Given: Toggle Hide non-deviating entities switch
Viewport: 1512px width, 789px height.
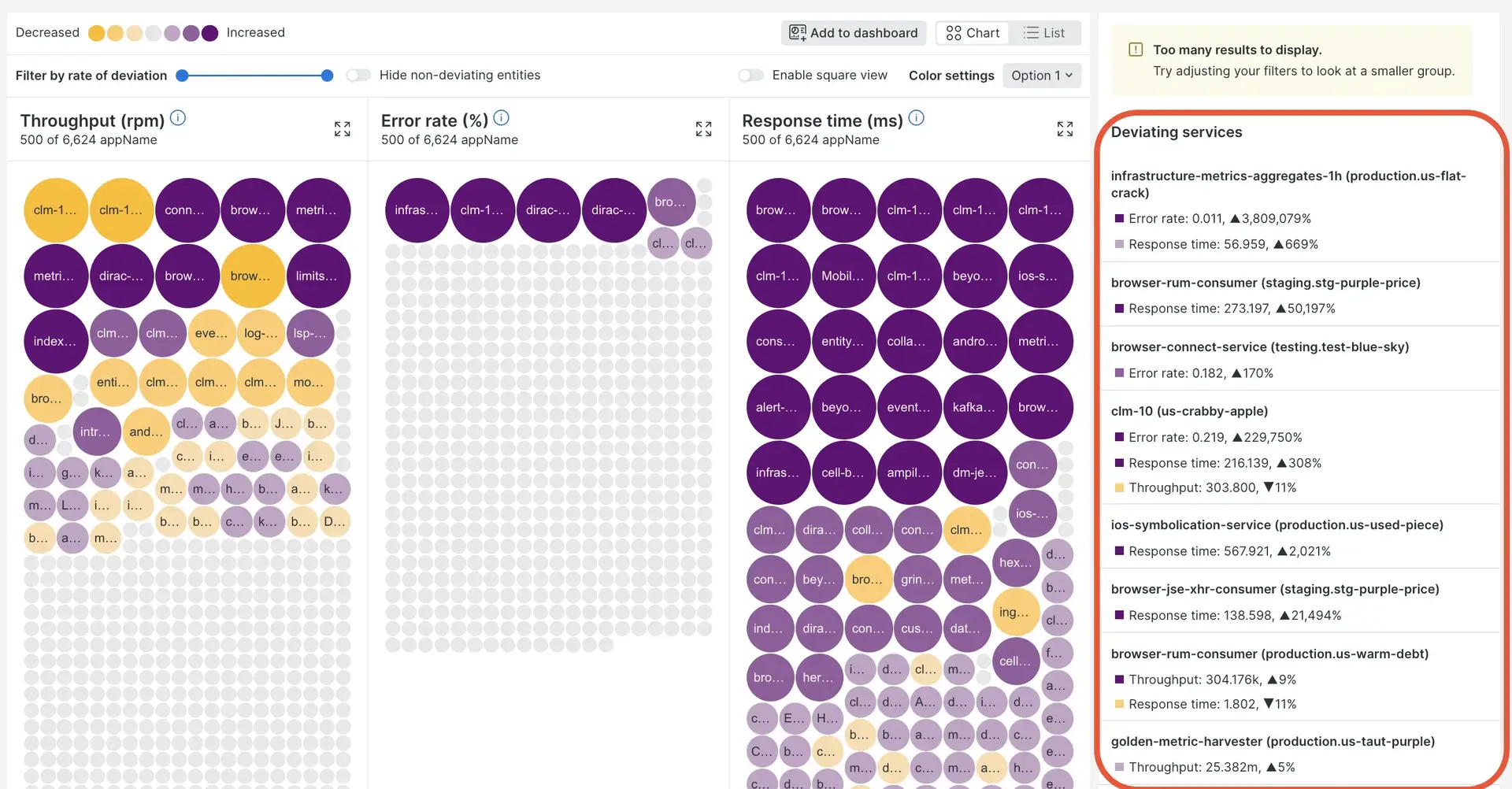Looking at the screenshot, I should (358, 76).
